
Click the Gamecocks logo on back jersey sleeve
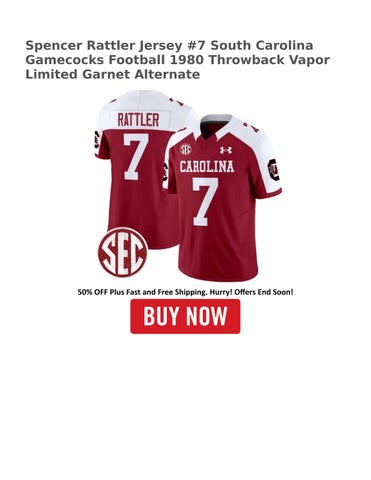(97, 140)
